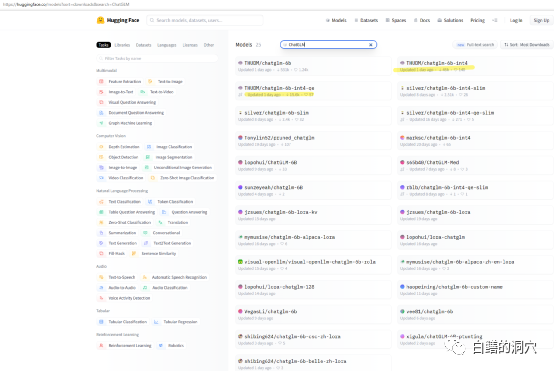Switch to the Languages filter tab

[167, 45]
